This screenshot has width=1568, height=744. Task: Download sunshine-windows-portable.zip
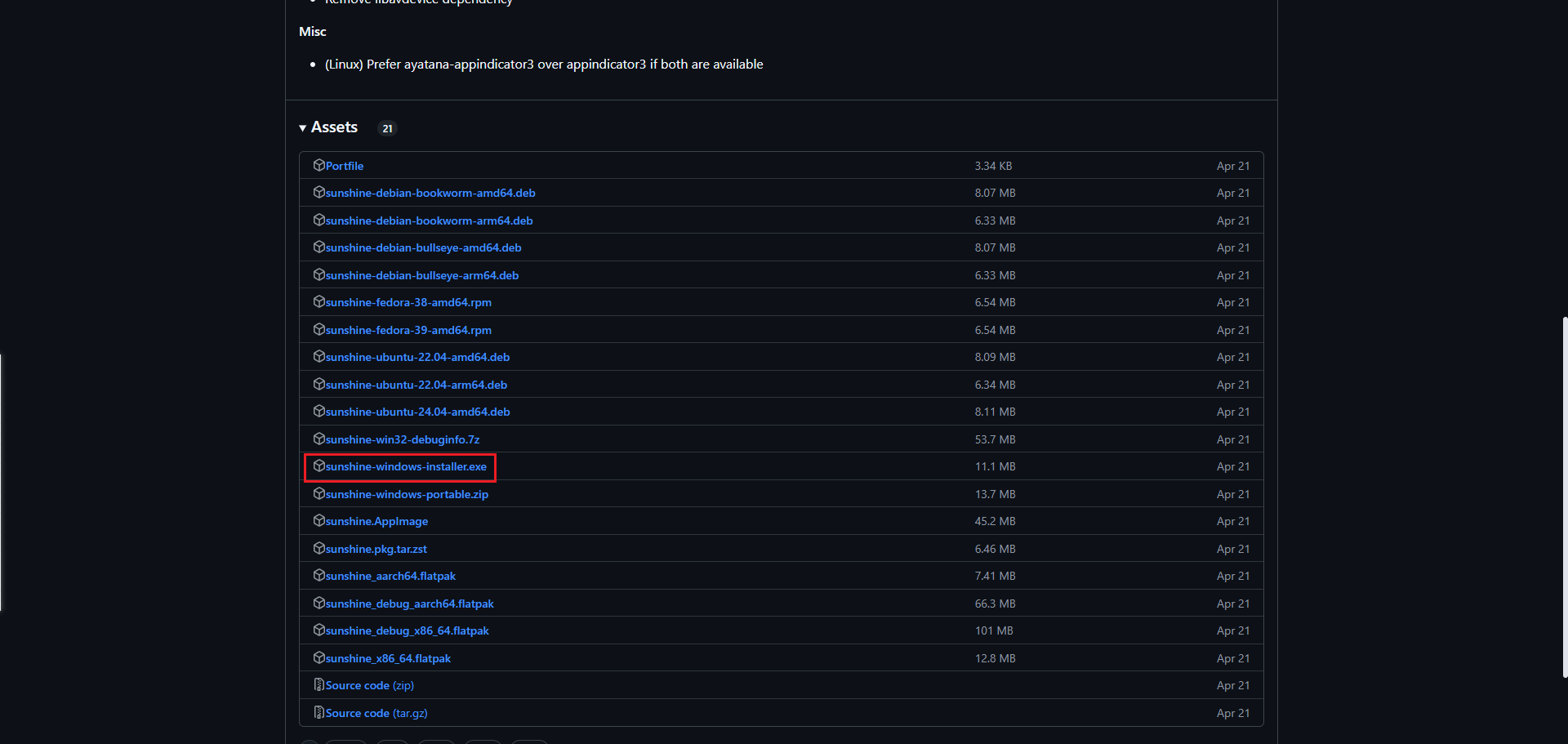point(407,494)
